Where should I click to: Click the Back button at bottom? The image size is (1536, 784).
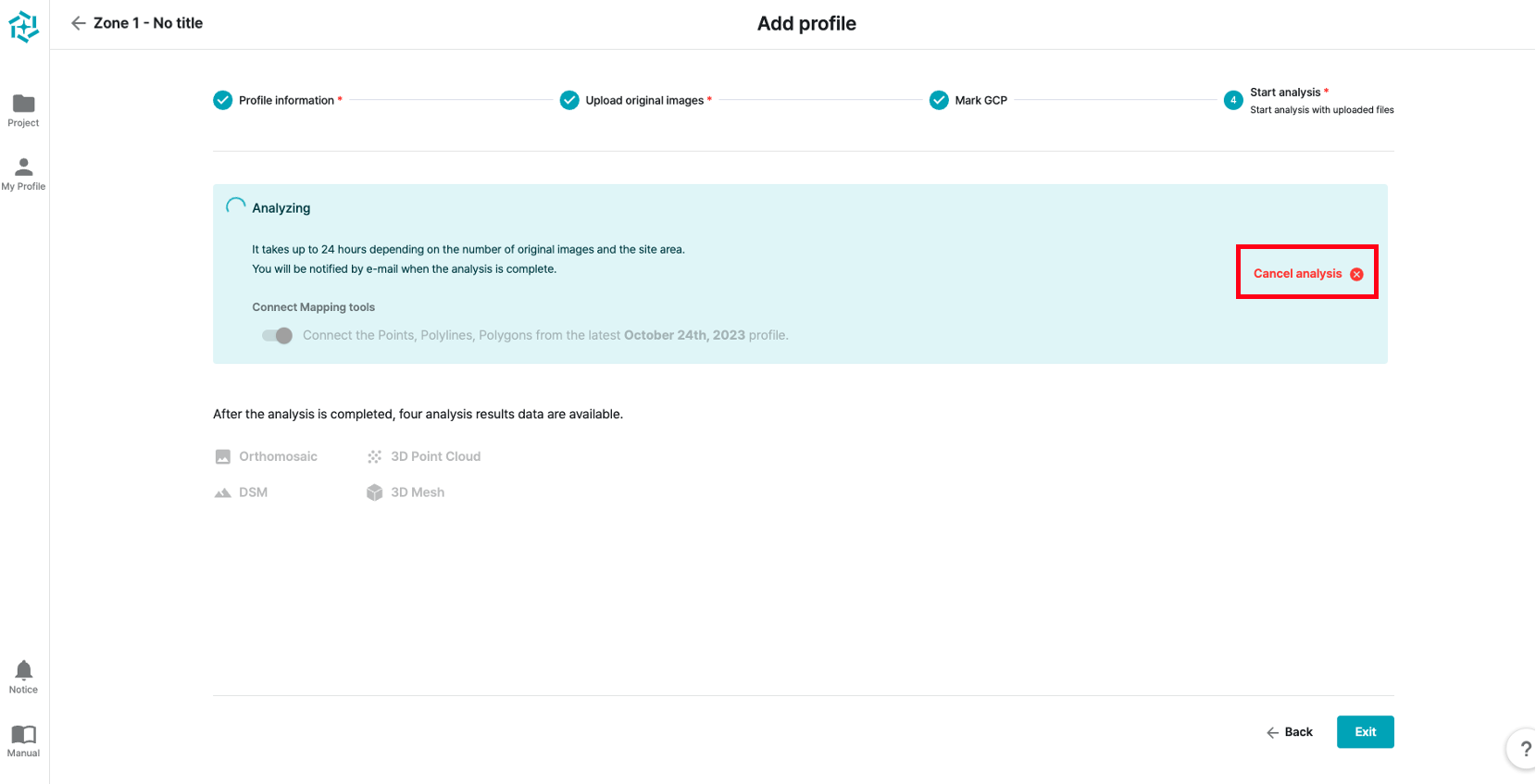(x=1290, y=732)
